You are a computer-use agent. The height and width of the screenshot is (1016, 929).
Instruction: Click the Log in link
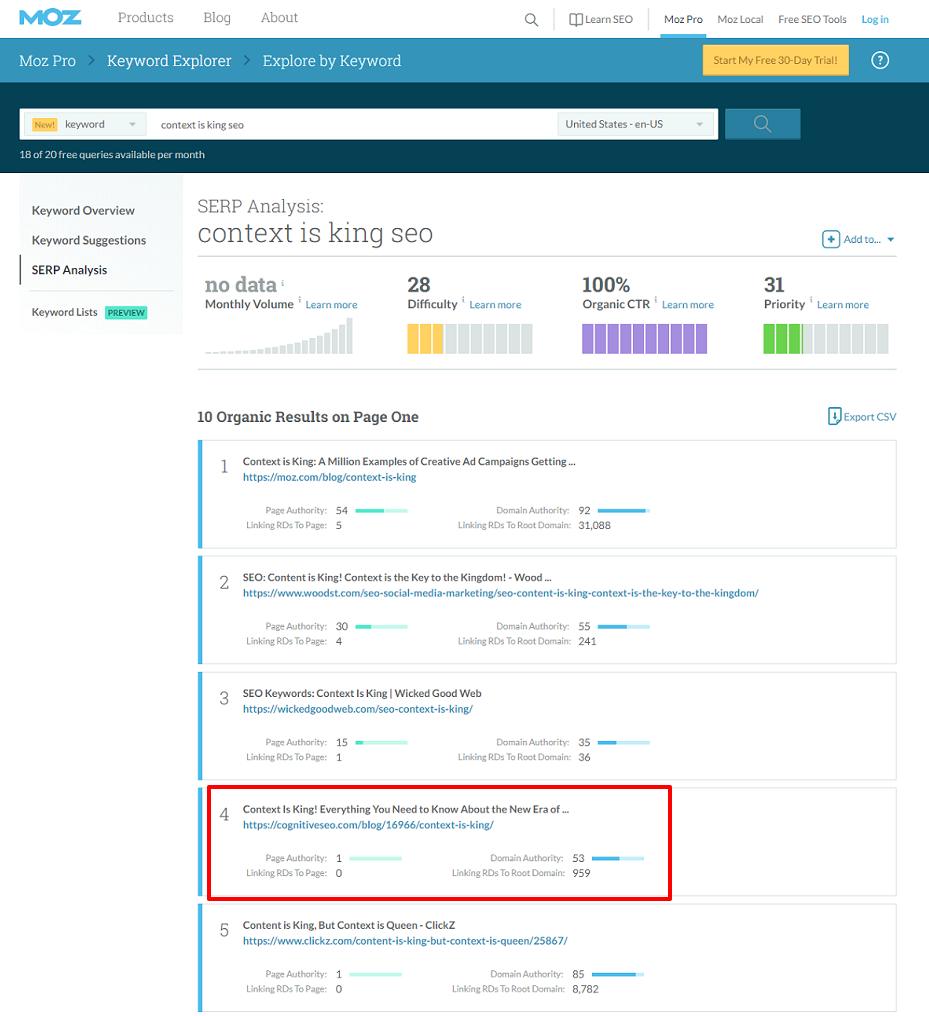875,19
